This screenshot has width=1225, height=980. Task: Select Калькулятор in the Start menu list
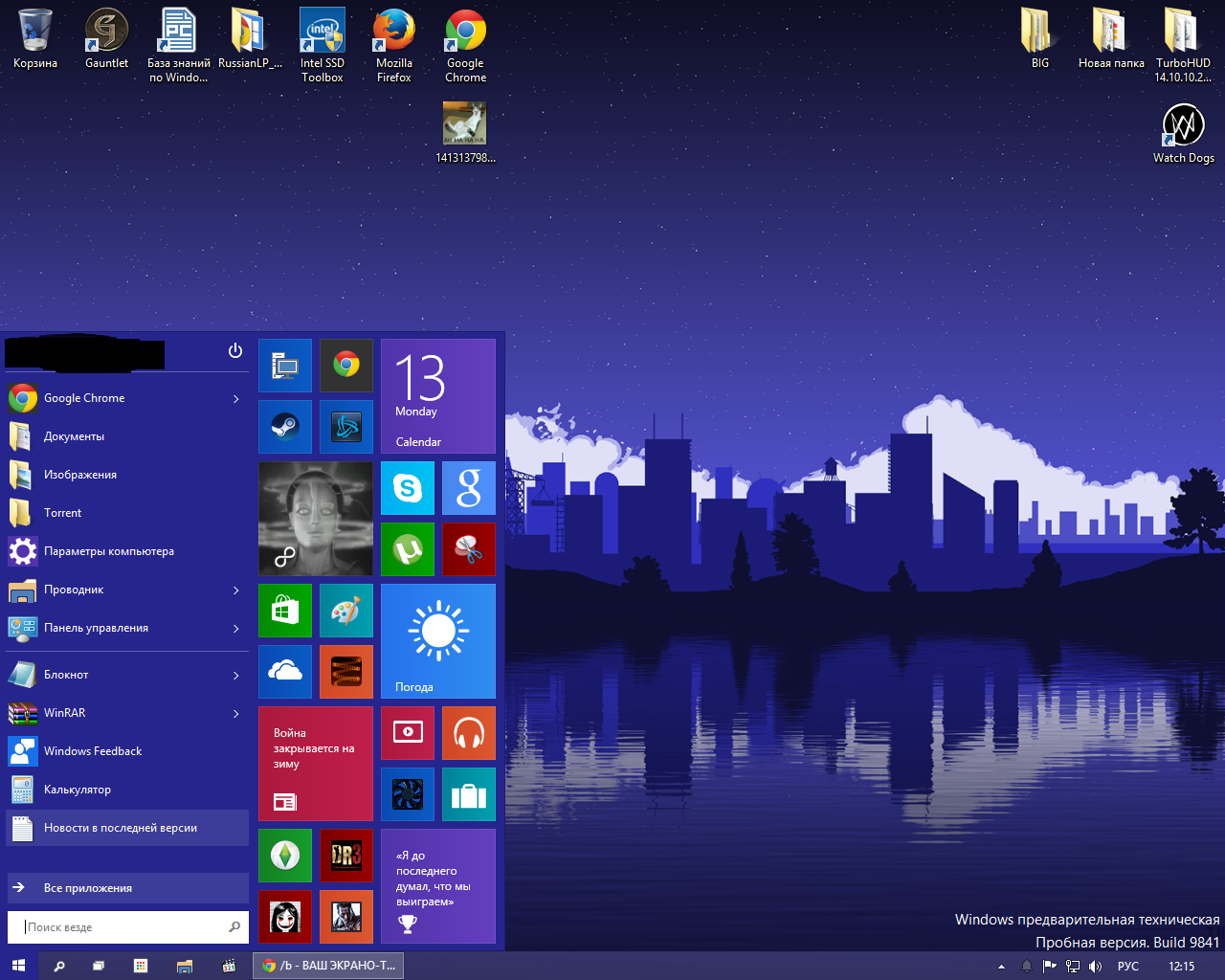77,790
